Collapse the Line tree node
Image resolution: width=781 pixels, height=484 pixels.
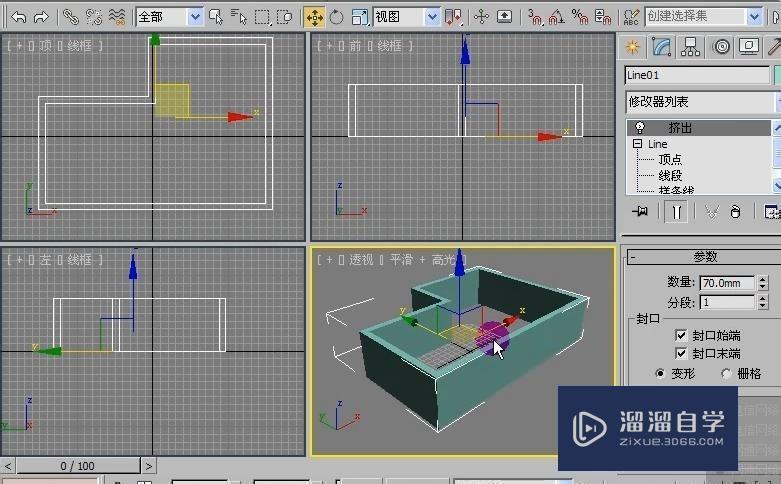coord(637,144)
